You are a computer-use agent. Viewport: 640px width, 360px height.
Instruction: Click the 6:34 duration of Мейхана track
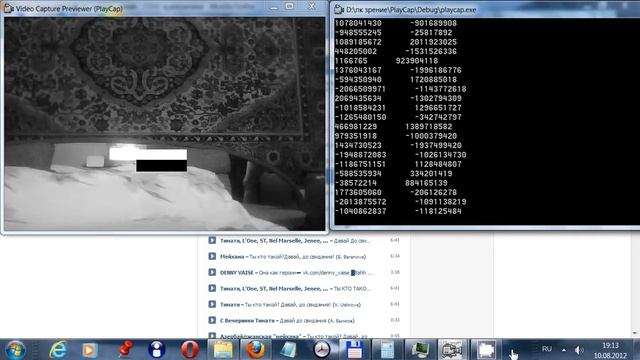point(395,256)
